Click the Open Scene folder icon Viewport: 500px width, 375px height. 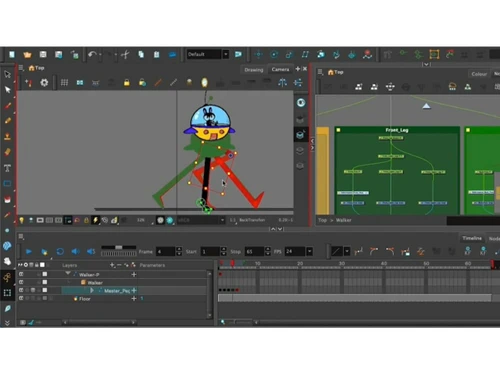pyautogui.click(x=27, y=55)
